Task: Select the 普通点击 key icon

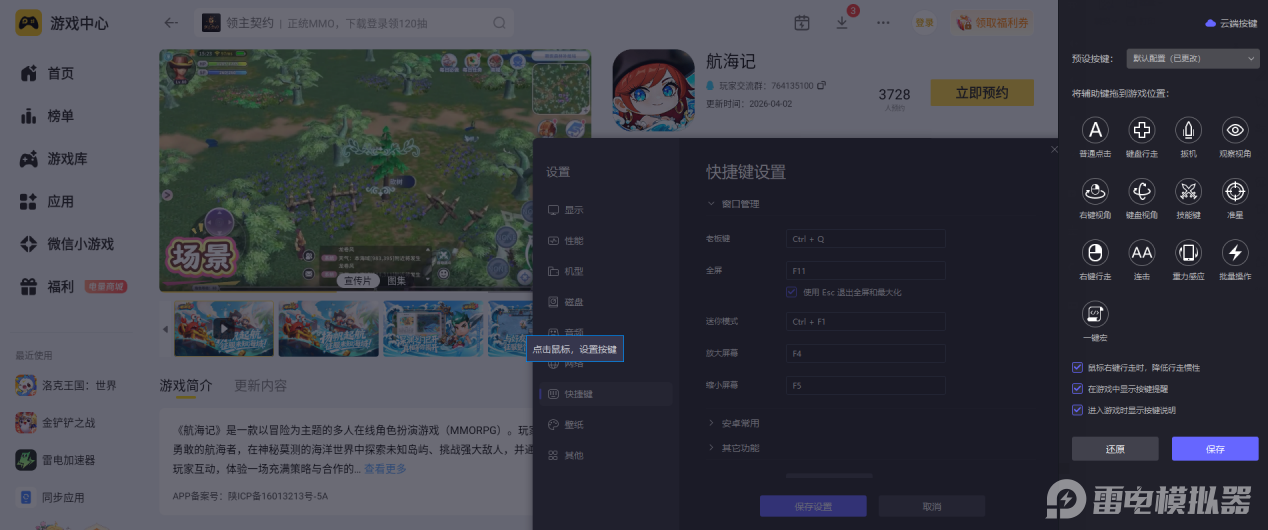Action: pos(1095,130)
